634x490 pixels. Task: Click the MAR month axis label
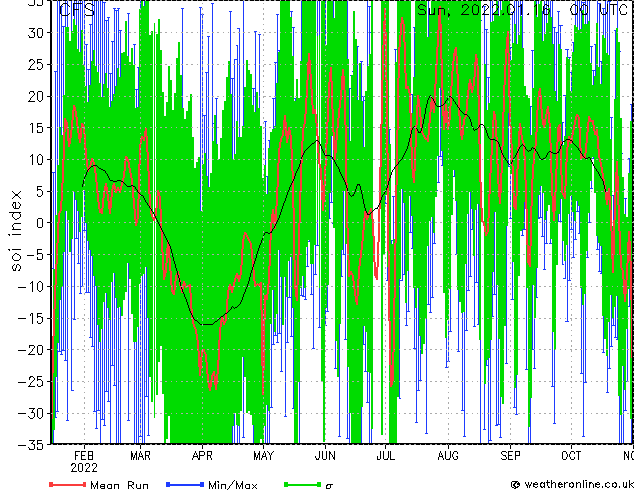tap(140, 456)
